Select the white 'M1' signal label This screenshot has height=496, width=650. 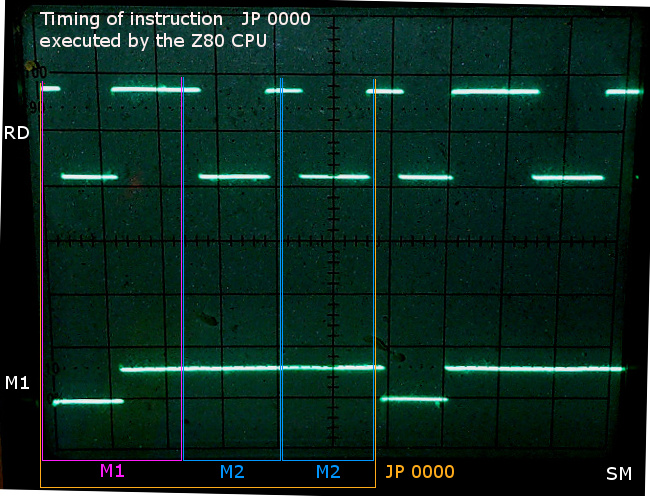(17, 383)
